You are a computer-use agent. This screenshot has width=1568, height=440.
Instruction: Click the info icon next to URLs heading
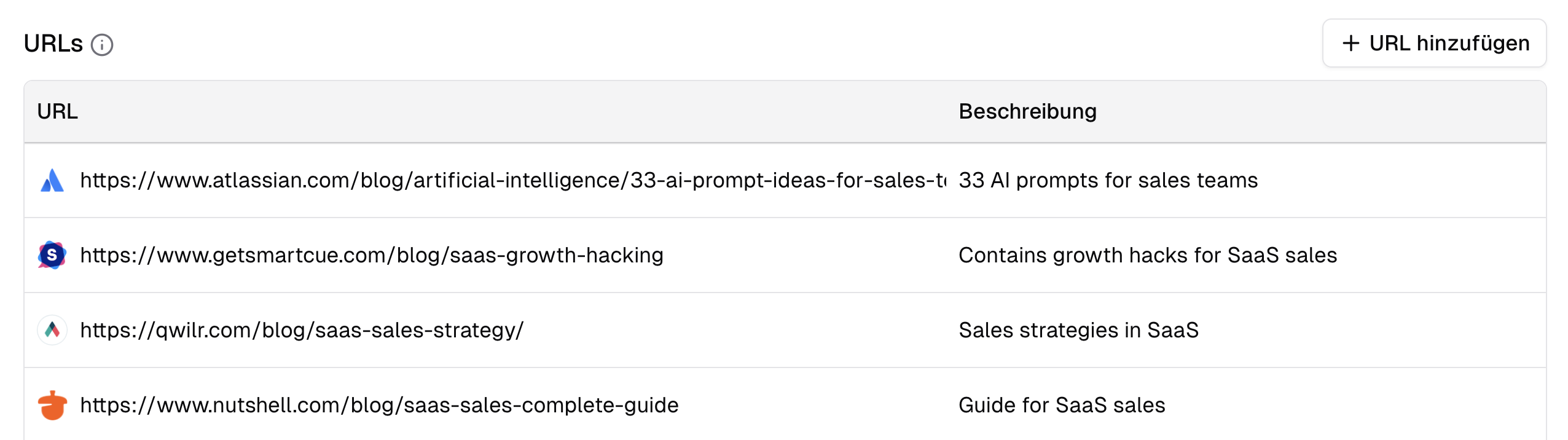tap(102, 45)
